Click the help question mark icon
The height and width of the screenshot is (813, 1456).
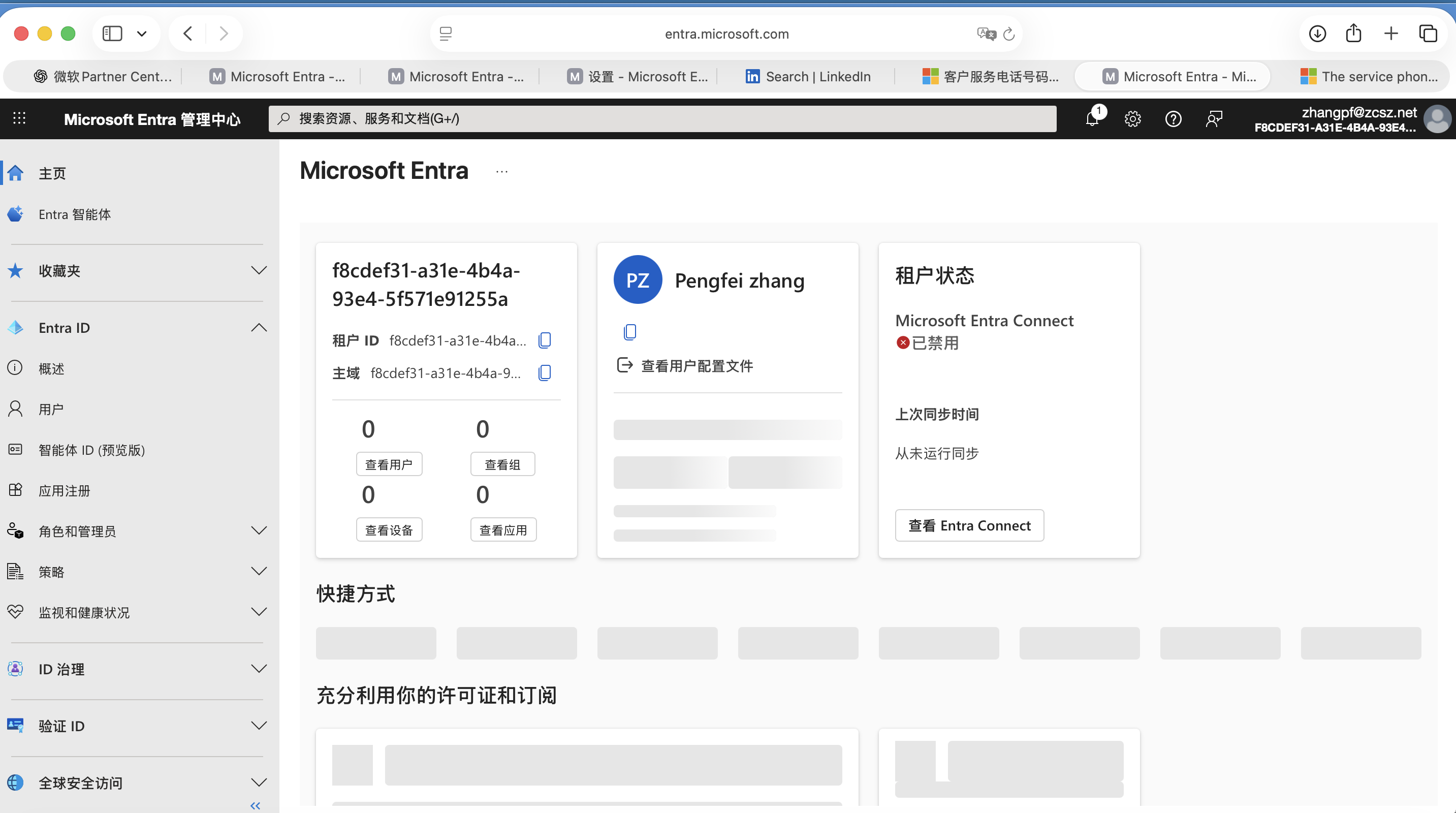point(1174,119)
